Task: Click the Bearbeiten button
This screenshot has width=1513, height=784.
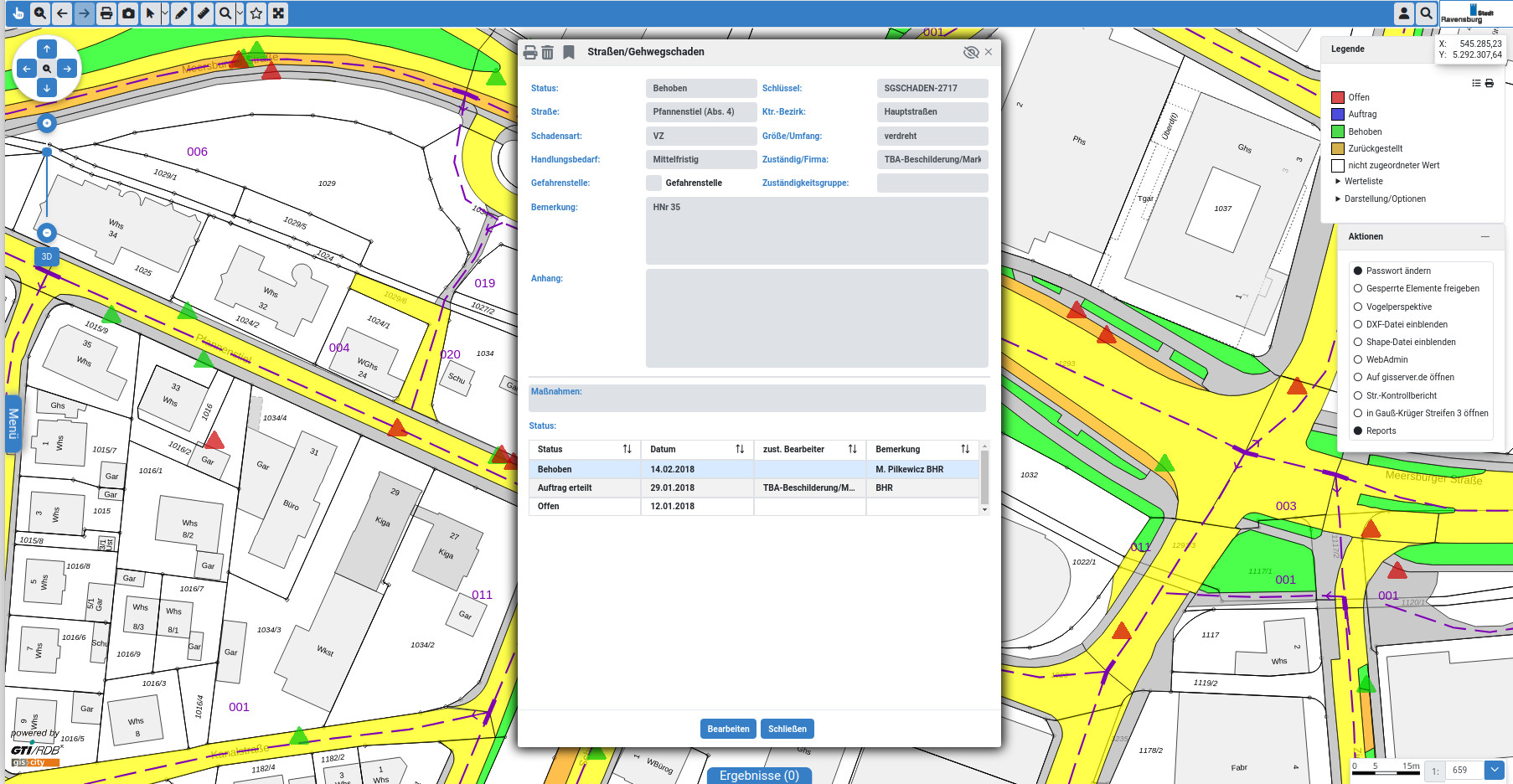Action: (x=728, y=729)
